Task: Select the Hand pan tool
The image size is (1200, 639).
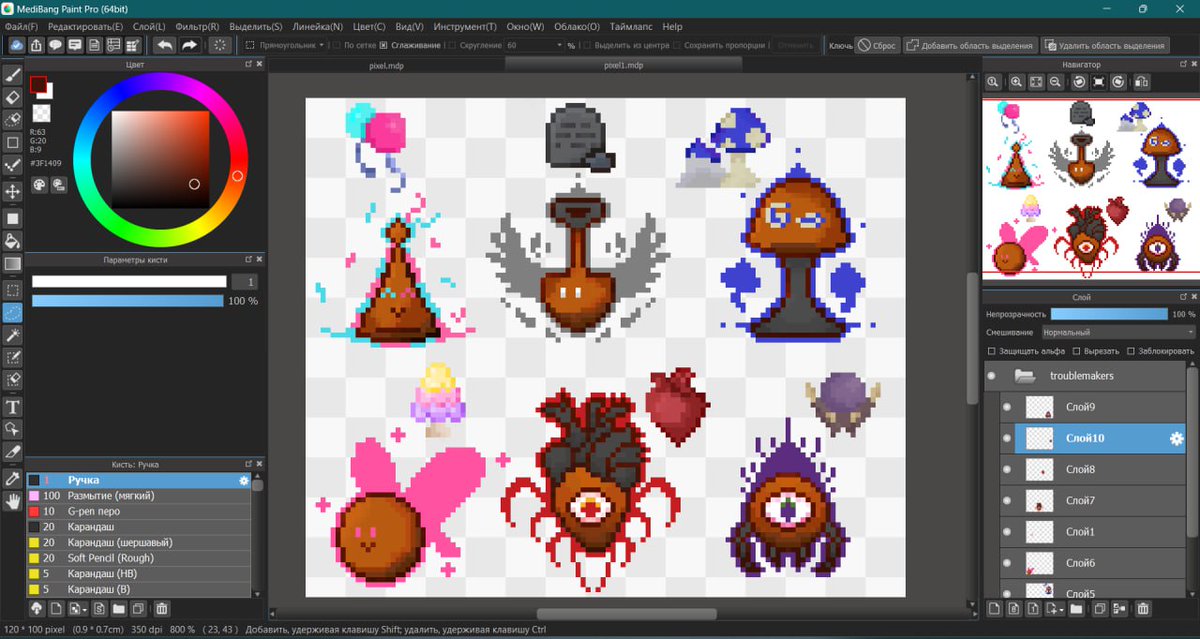Action: (13, 502)
